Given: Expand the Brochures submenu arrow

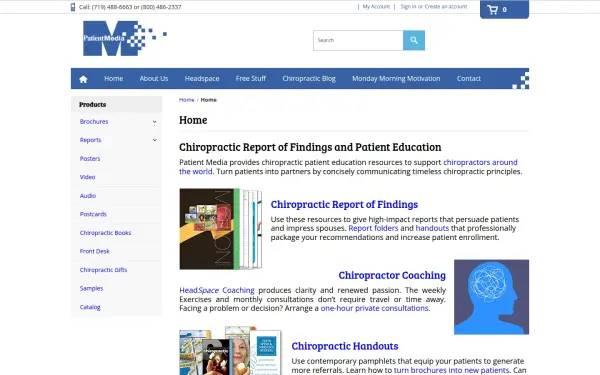Looking at the screenshot, I should (155, 122).
